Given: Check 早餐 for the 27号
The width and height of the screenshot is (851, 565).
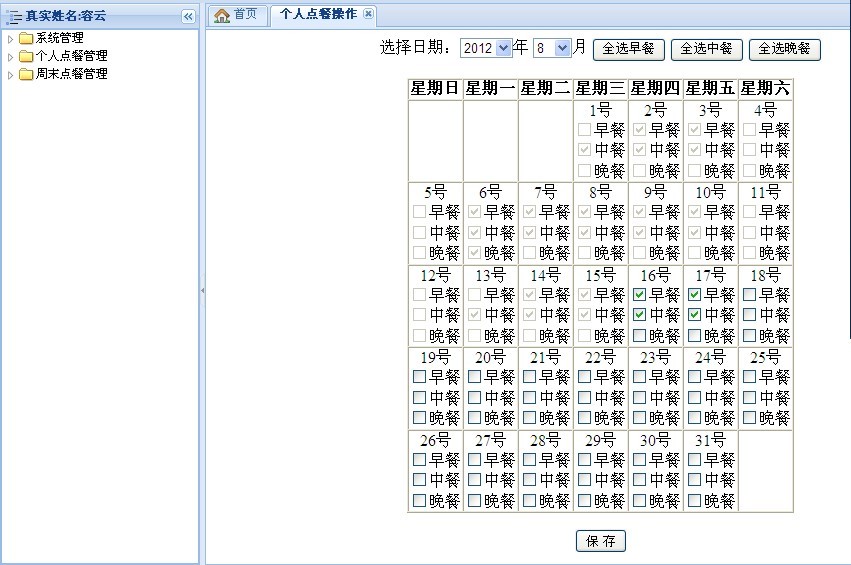Looking at the screenshot, I should [x=474, y=460].
